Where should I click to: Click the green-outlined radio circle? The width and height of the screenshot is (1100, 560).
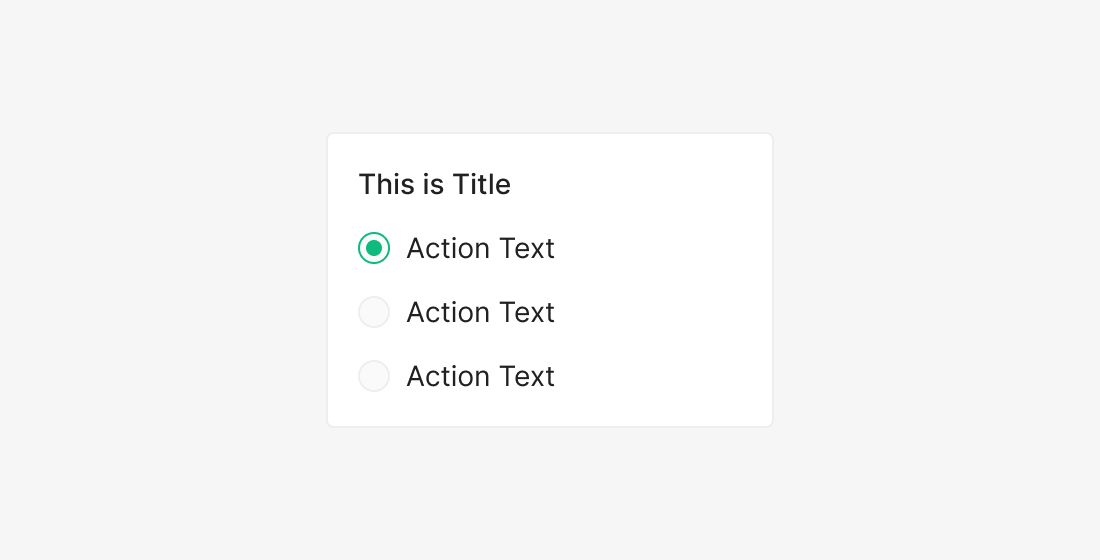point(374,248)
